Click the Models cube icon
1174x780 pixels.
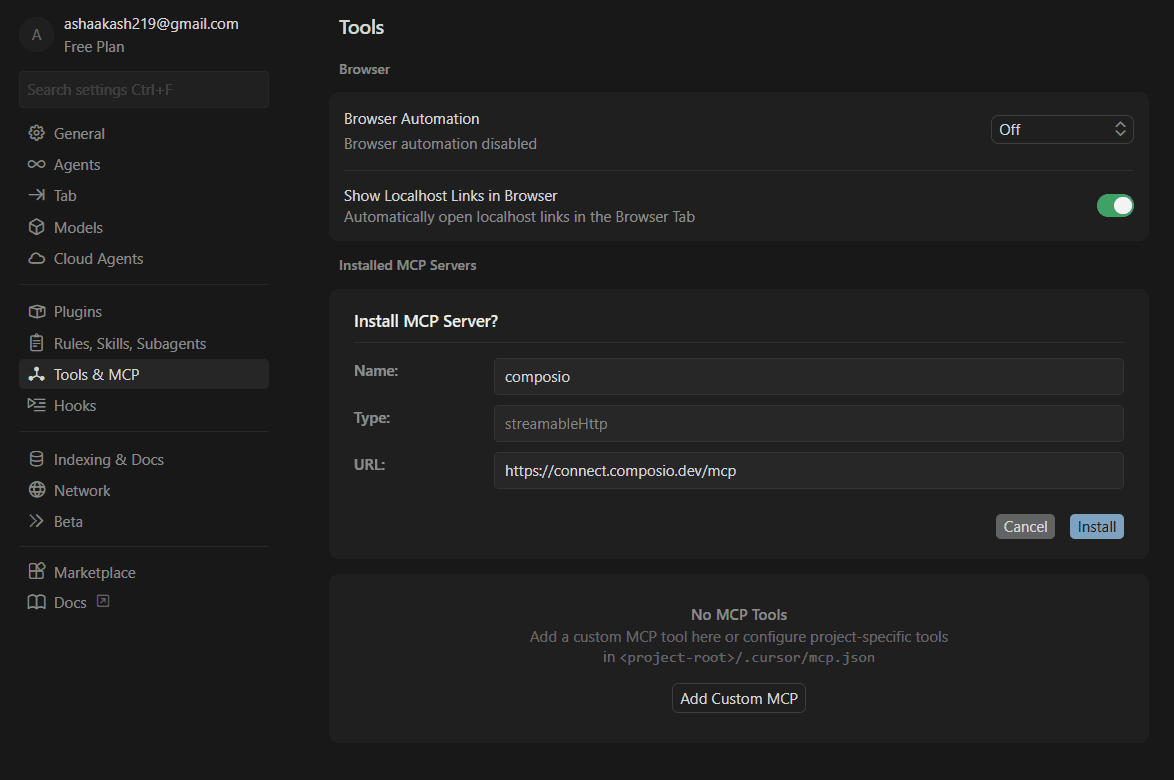(x=36, y=227)
